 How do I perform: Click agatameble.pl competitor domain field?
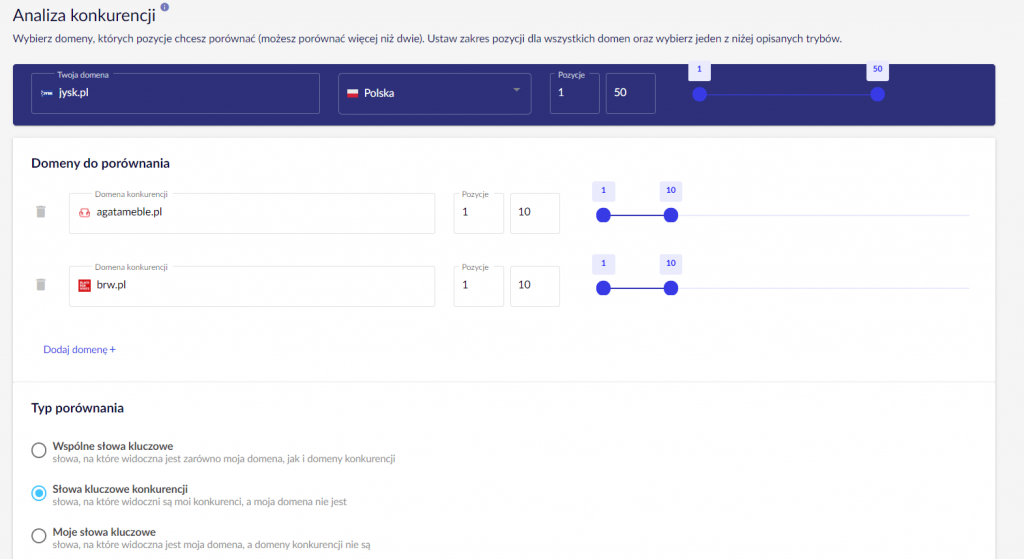pos(260,213)
